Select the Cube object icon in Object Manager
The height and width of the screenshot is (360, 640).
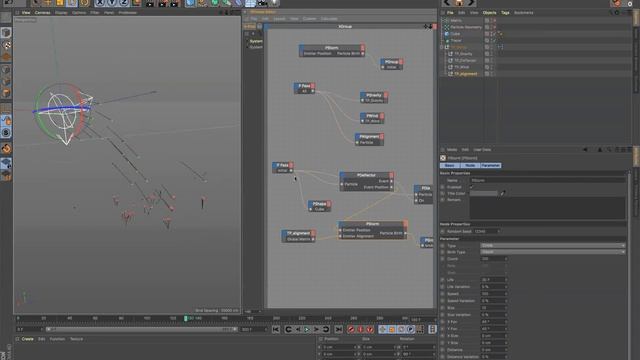click(x=447, y=34)
